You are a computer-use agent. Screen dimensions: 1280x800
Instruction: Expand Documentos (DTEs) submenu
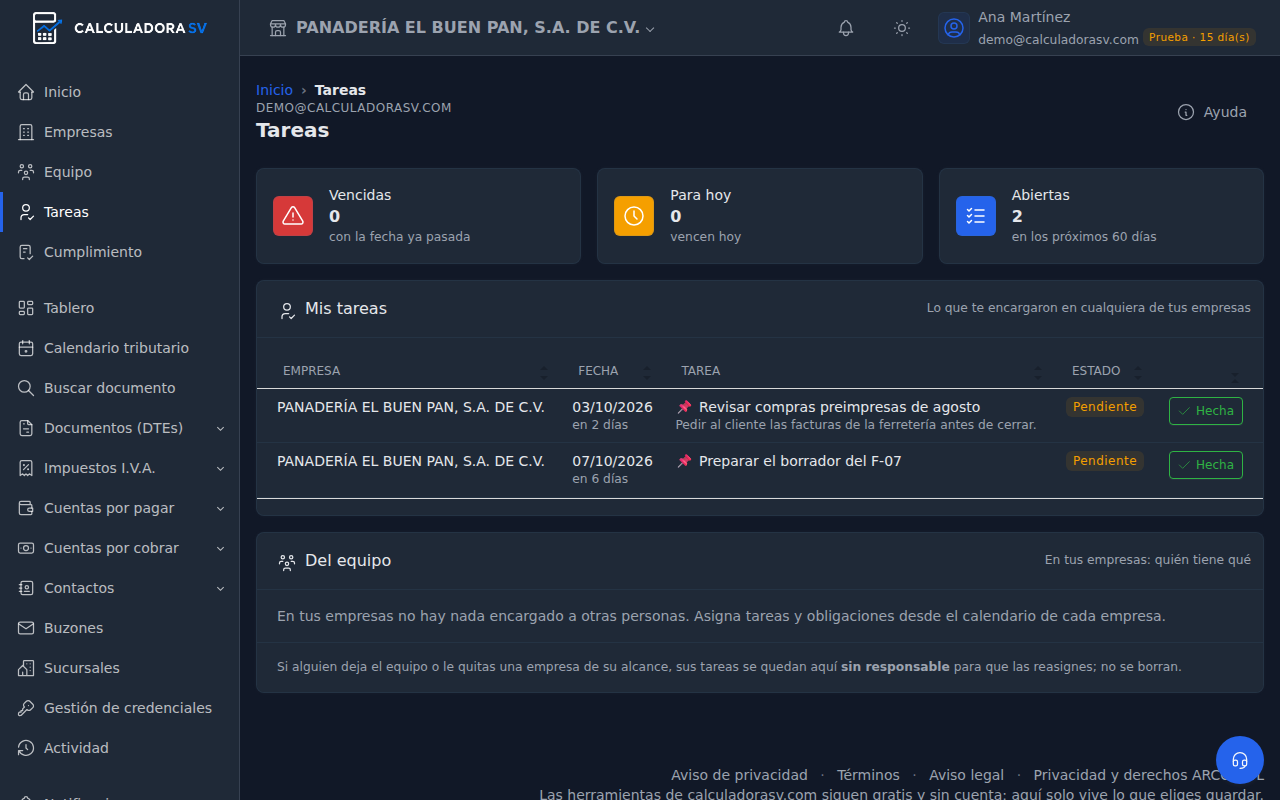point(220,428)
